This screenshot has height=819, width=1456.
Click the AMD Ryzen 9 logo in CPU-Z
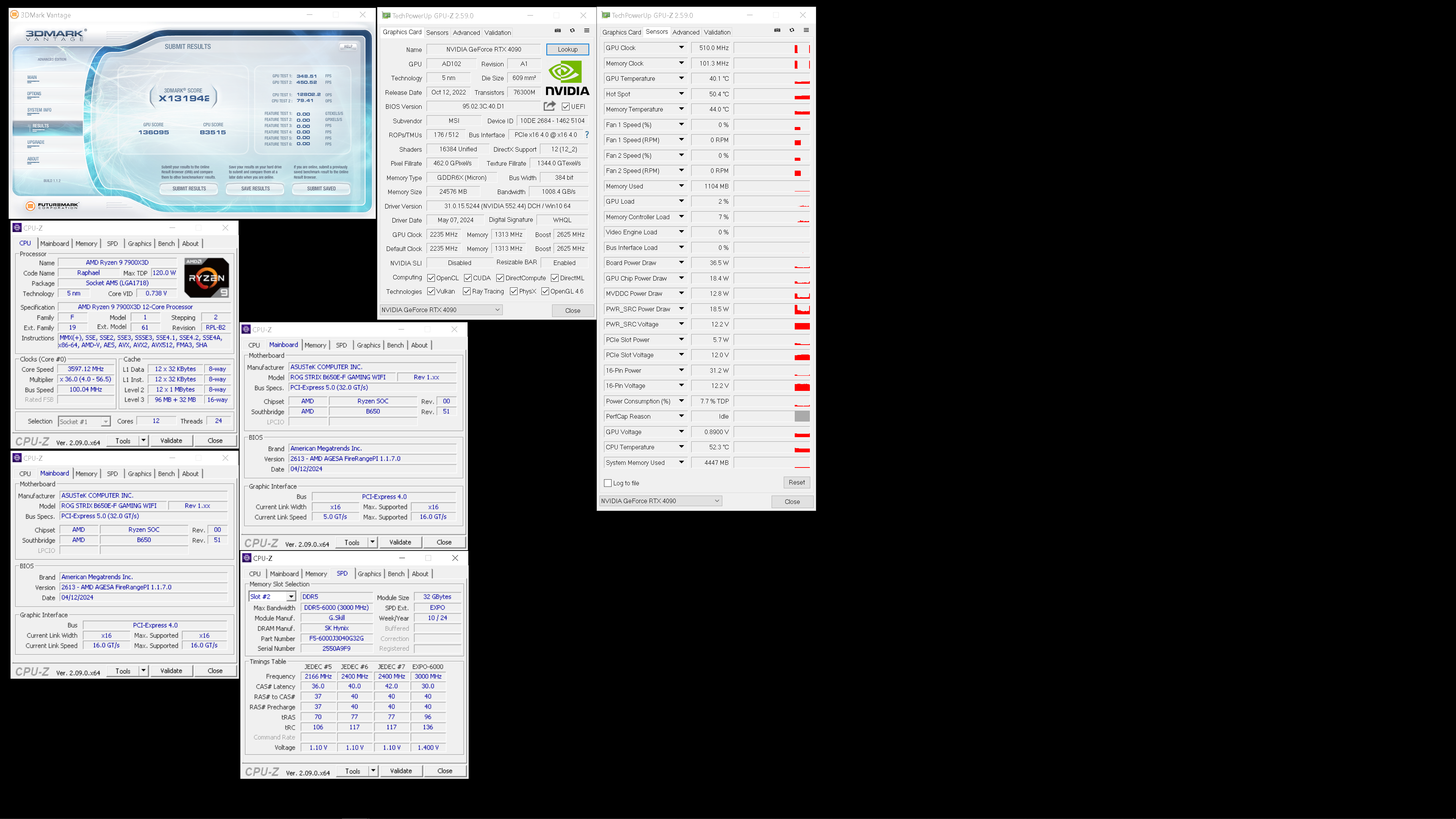[x=207, y=278]
